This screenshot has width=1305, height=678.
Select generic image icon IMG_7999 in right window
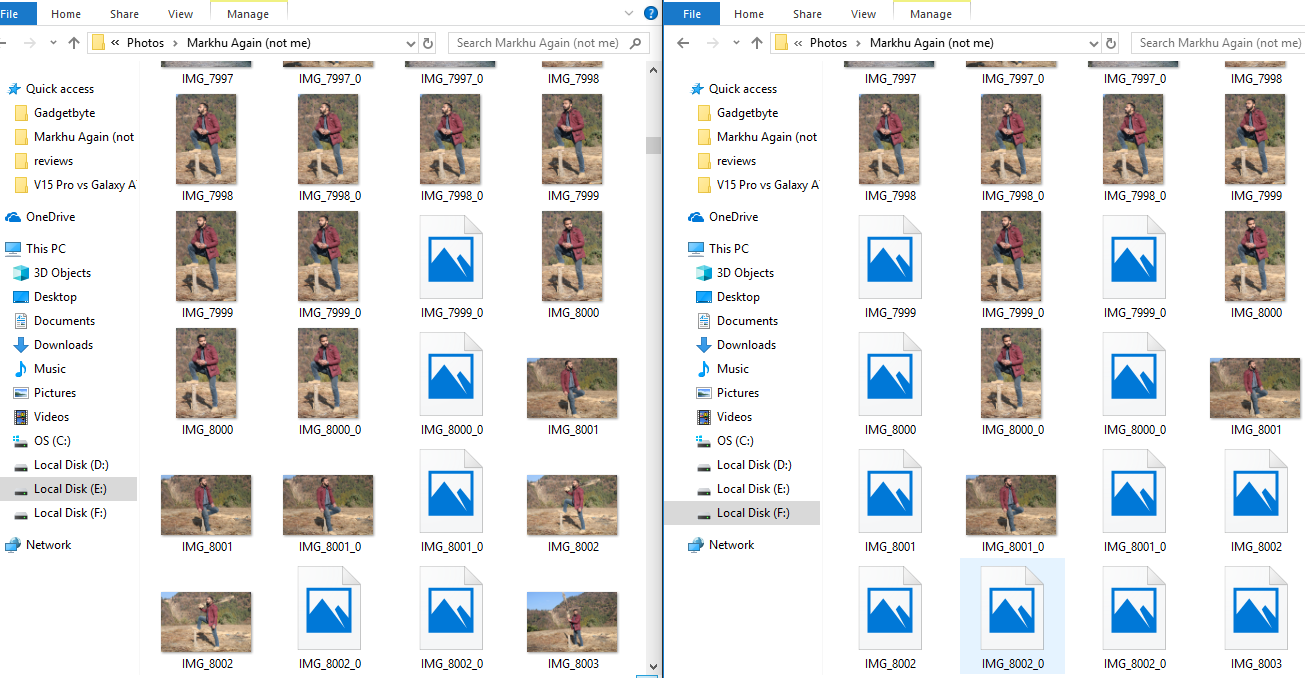[890, 258]
